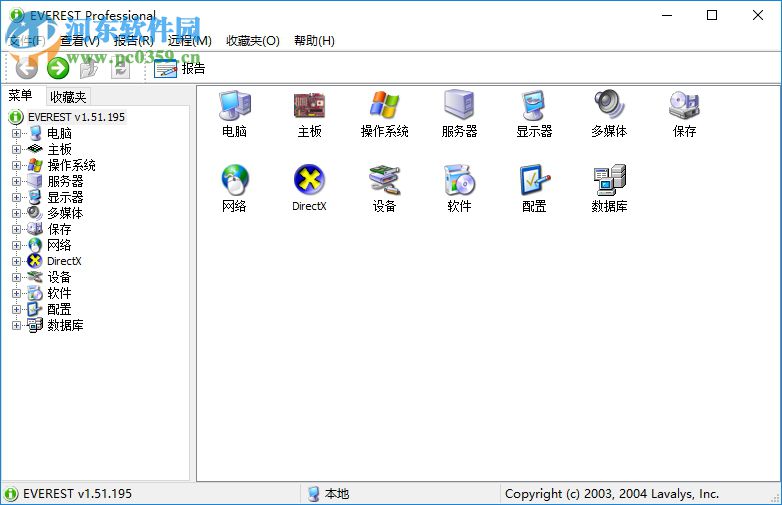This screenshot has width=782, height=505.
Task: Expand the DirectX tree node
Action: (16, 261)
